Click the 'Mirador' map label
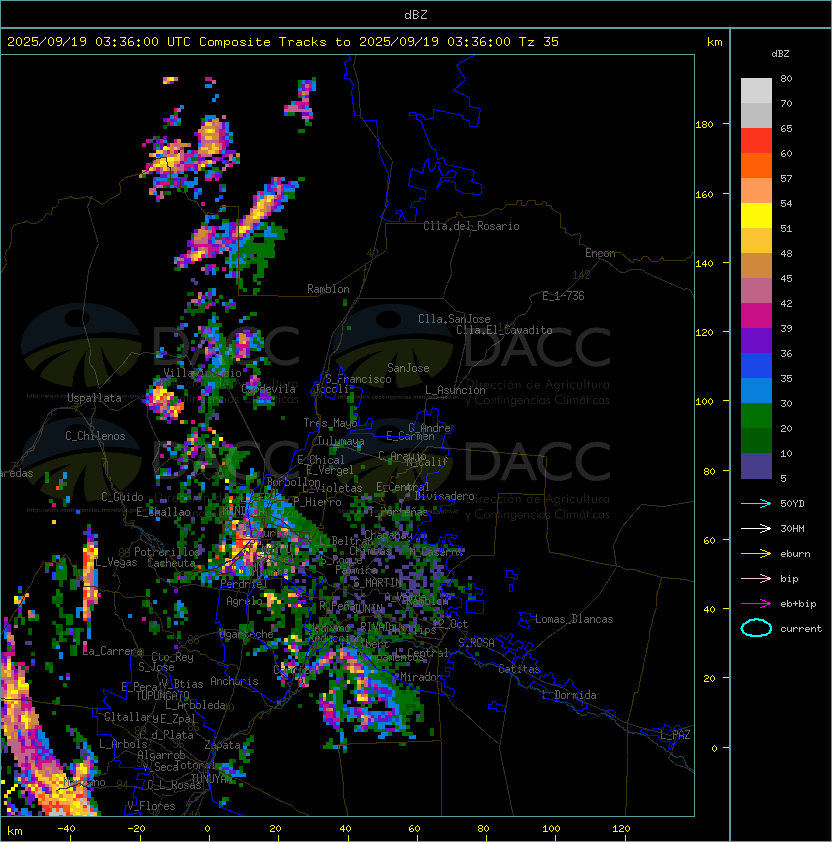This screenshot has height=842, width=832. click(x=422, y=677)
